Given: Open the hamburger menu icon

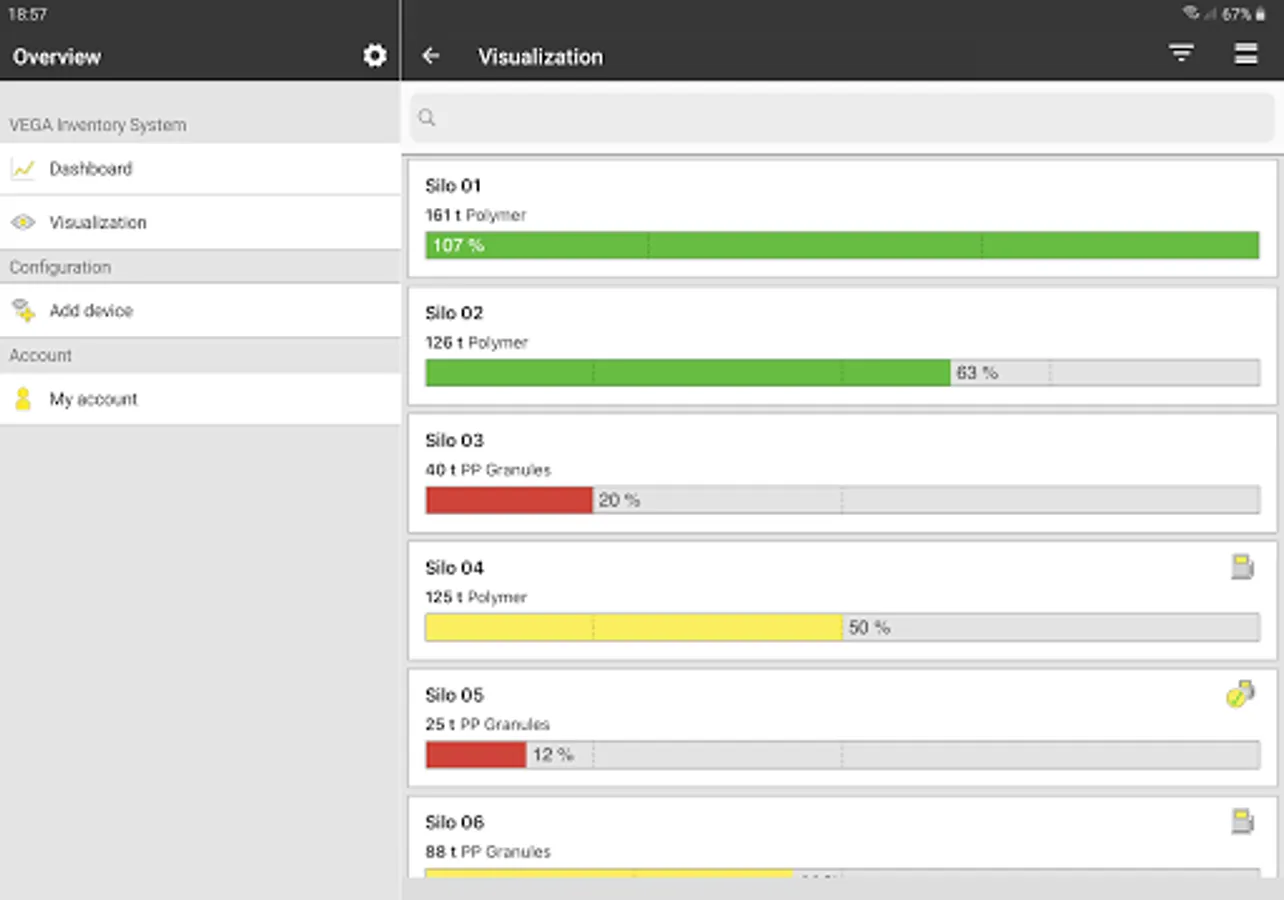Looking at the screenshot, I should click(x=1245, y=54).
